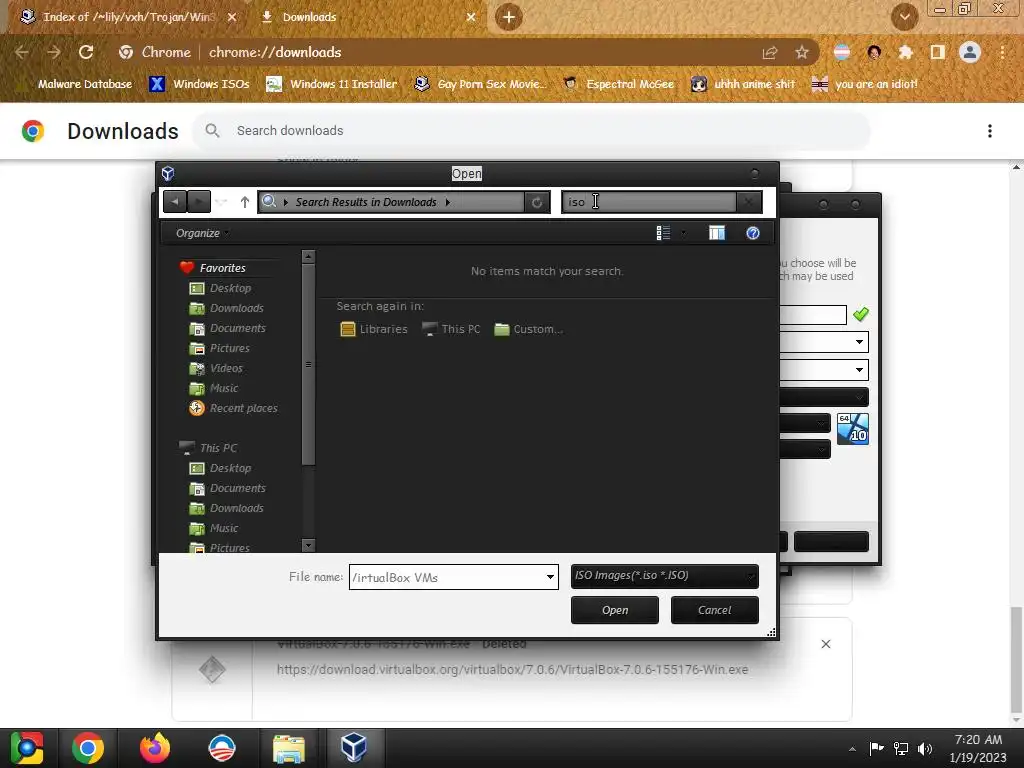Select Downloads under This PC
1024x768 pixels.
pyautogui.click(x=227, y=508)
